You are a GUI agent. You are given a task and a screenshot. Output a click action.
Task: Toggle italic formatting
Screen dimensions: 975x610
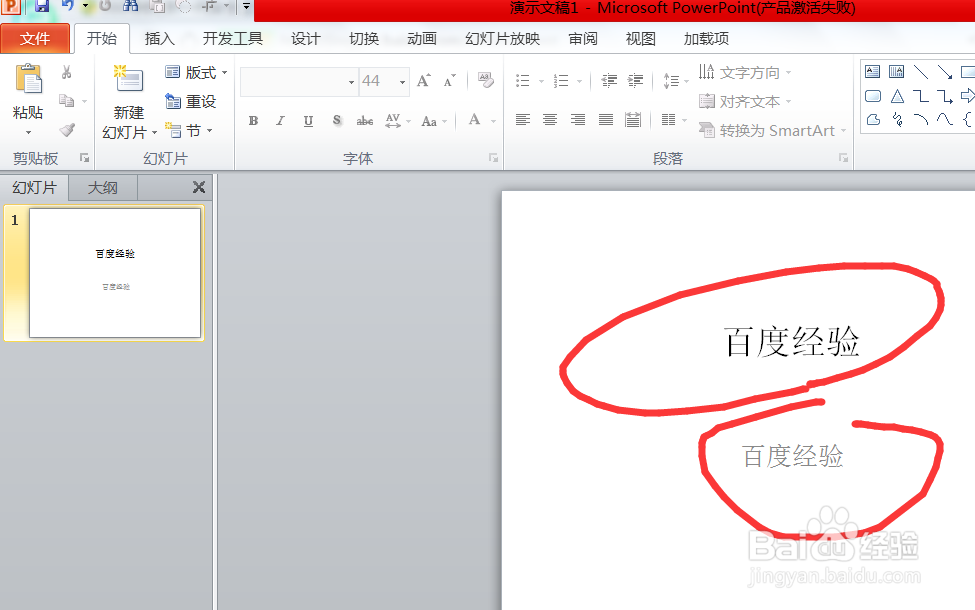tap(280, 121)
